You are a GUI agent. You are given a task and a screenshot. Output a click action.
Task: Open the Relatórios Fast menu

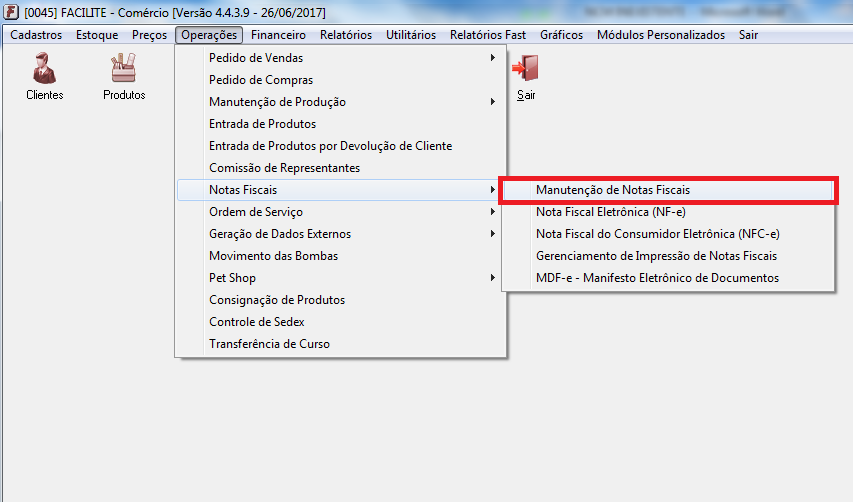(487, 35)
